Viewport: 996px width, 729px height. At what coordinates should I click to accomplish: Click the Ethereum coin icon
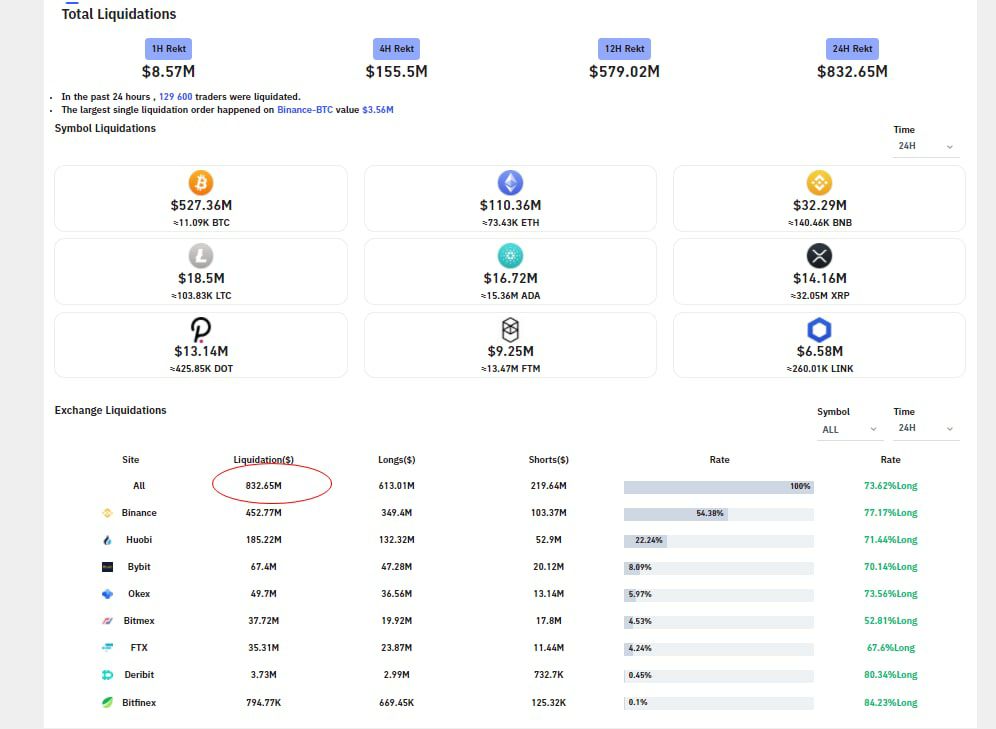[510, 183]
